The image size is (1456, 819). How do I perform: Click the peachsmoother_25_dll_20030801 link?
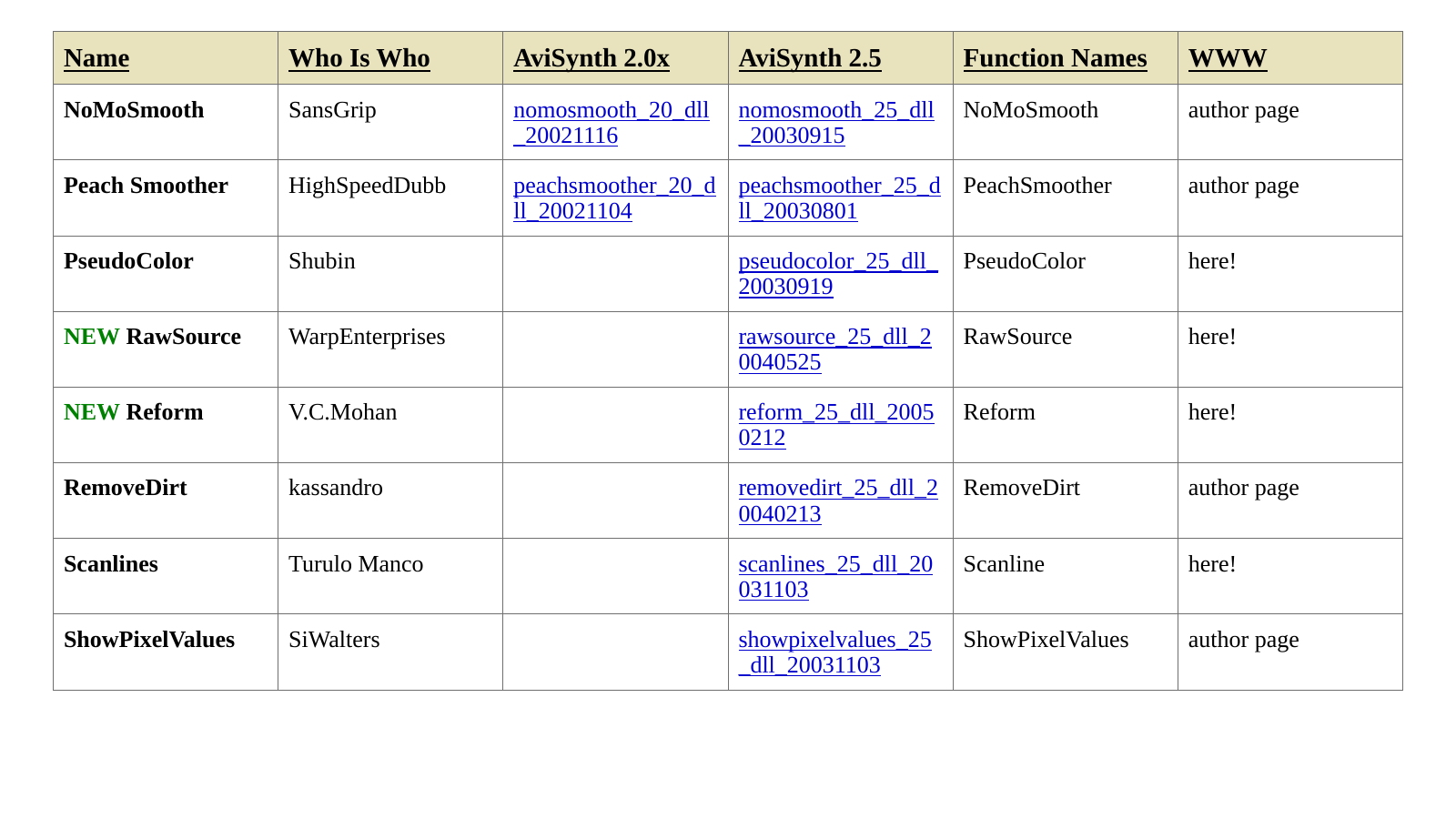click(x=839, y=198)
